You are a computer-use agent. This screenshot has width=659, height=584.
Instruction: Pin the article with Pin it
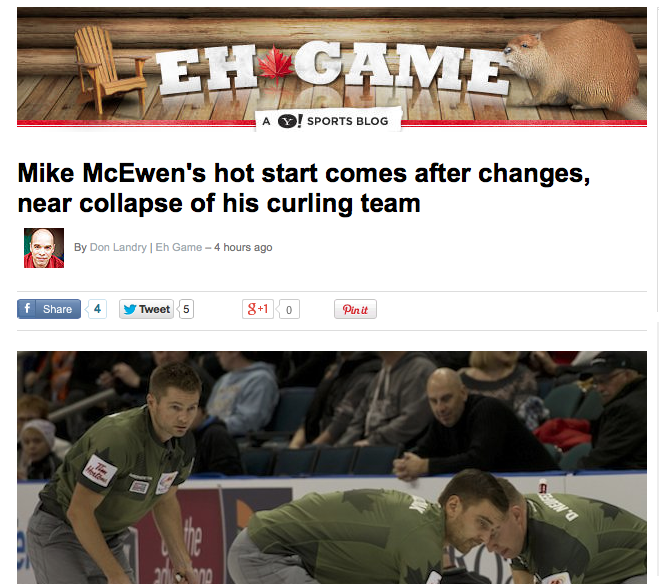[x=355, y=309]
